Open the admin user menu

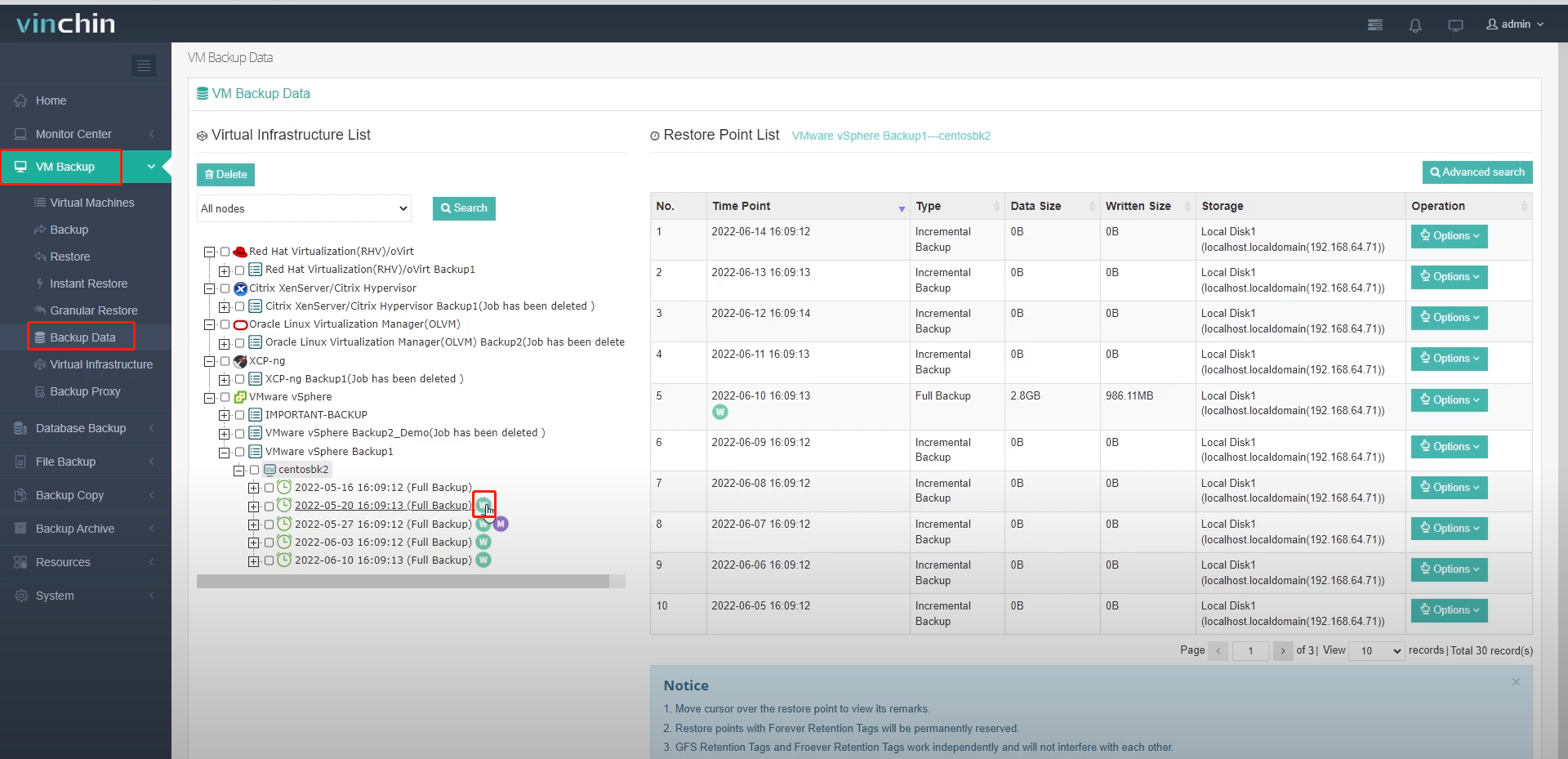pos(1515,25)
